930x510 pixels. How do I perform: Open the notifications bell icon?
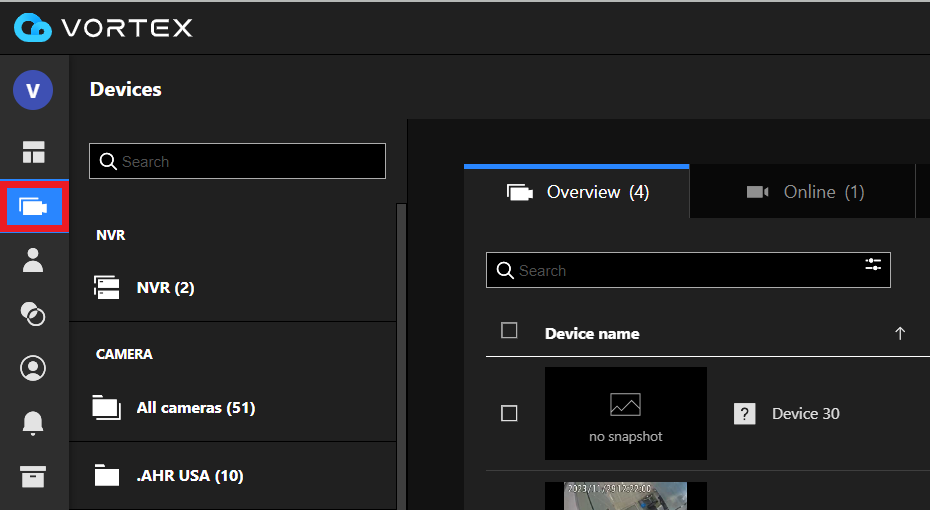click(x=34, y=423)
